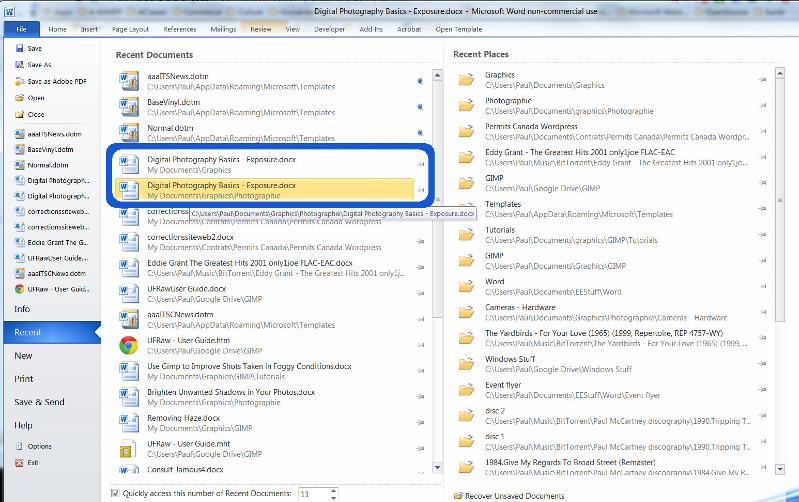Screen dimensions: 799x502
Task: Click folder icon for Photographie recent place
Action: [466, 105]
